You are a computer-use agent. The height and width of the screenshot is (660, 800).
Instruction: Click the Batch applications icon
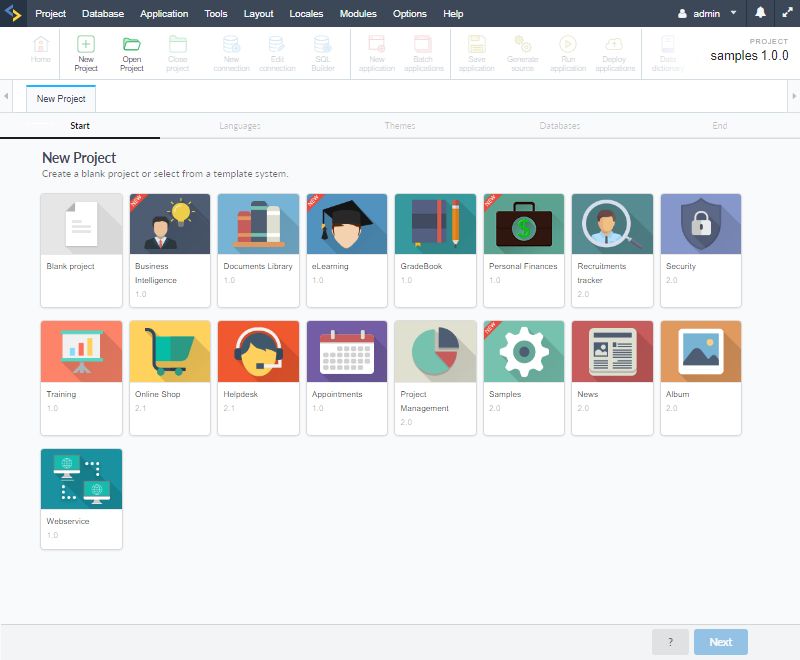click(x=423, y=52)
